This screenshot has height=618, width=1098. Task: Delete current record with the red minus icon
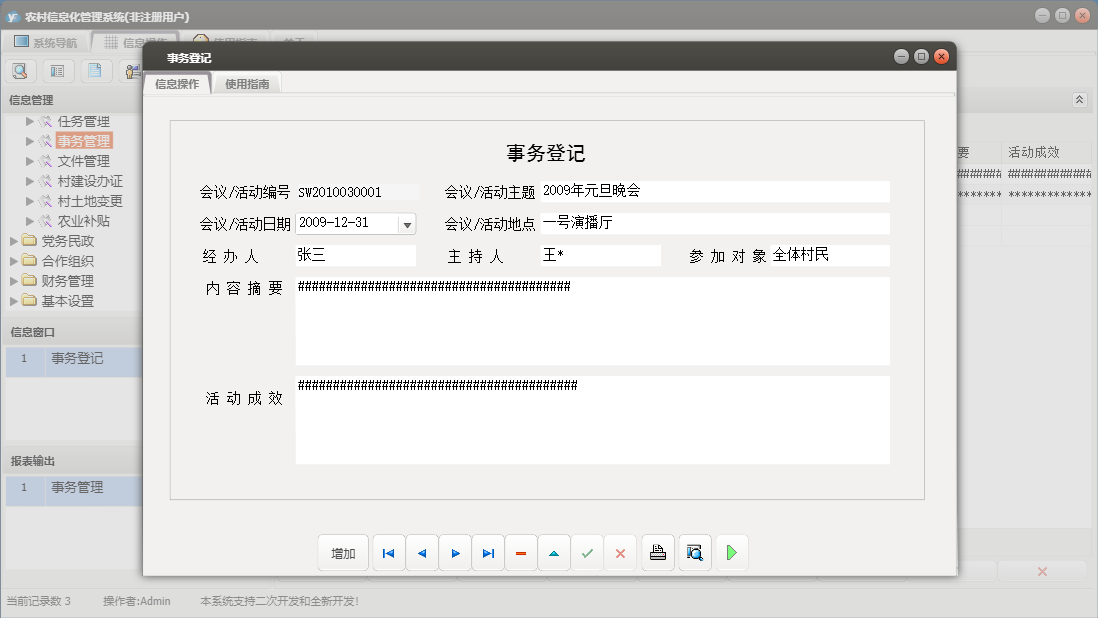[520, 552]
